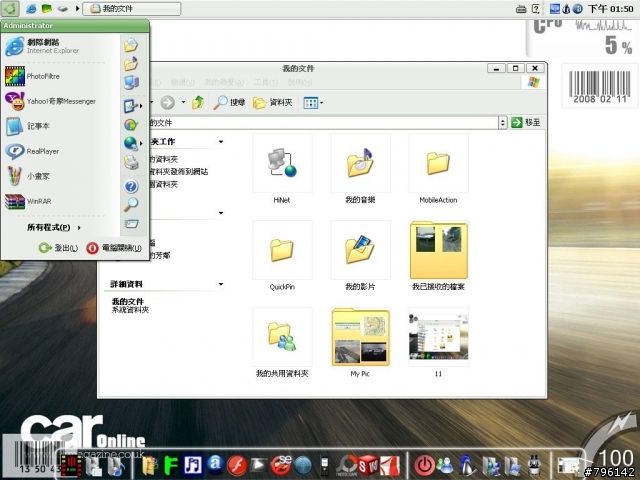Open the penguin icon in the dock
Image resolution: width=640 pixels, height=480 pixels.
[468, 466]
